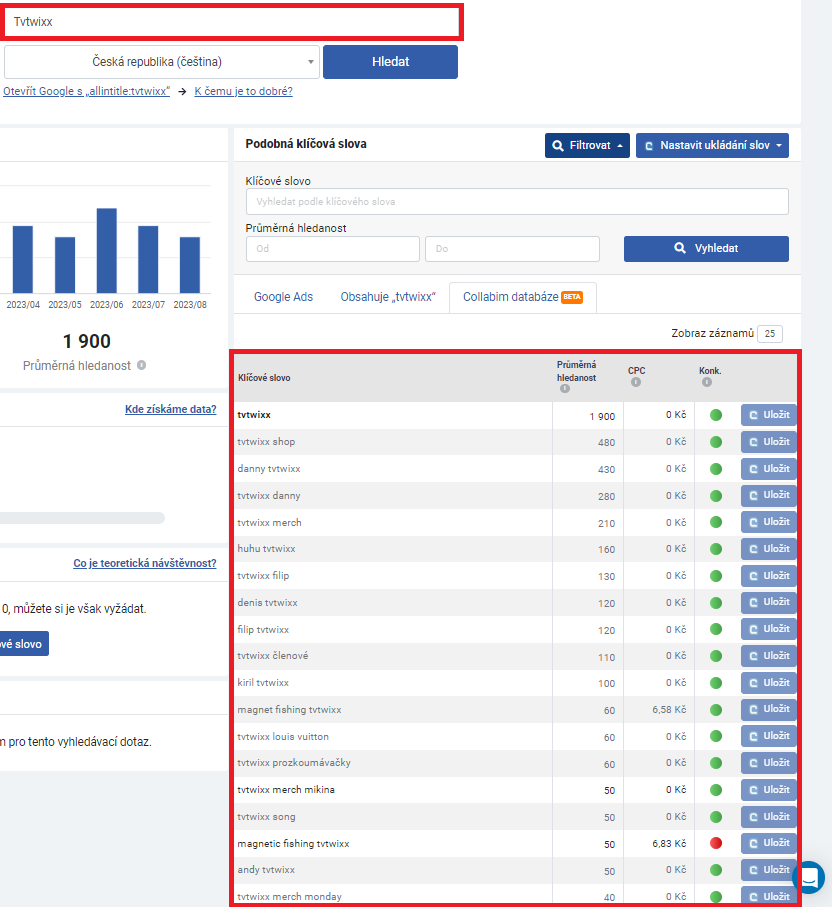832x907 pixels.
Task: Click Uložit for tvtwixx merch row
Action: click(769, 522)
